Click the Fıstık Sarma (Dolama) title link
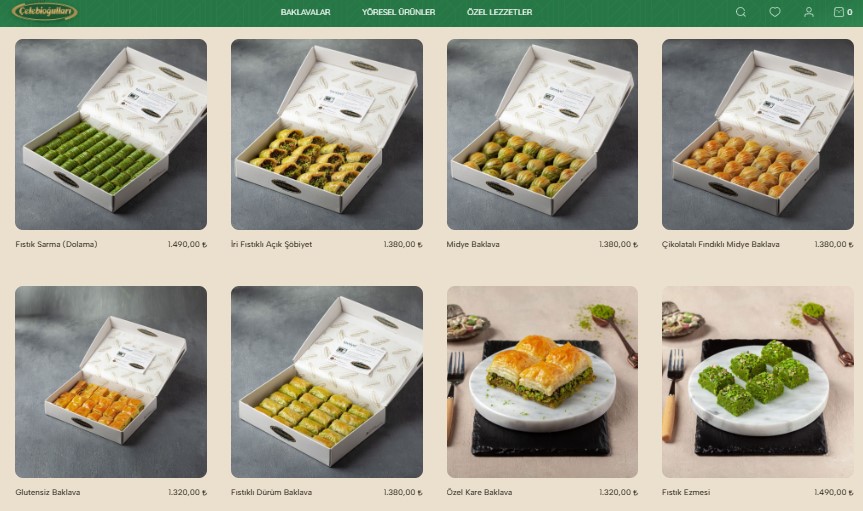Image resolution: width=863 pixels, height=511 pixels. (x=56, y=244)
